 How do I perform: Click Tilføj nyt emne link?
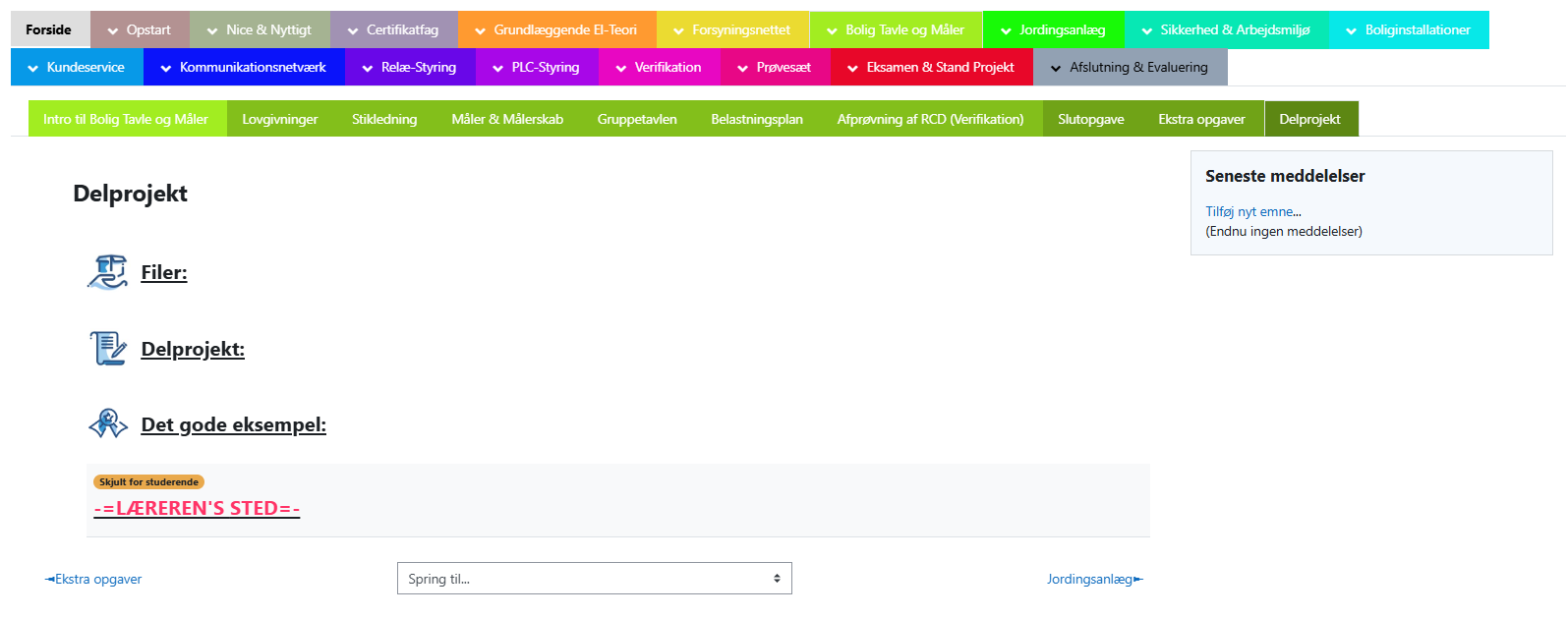coord(1252,211)
